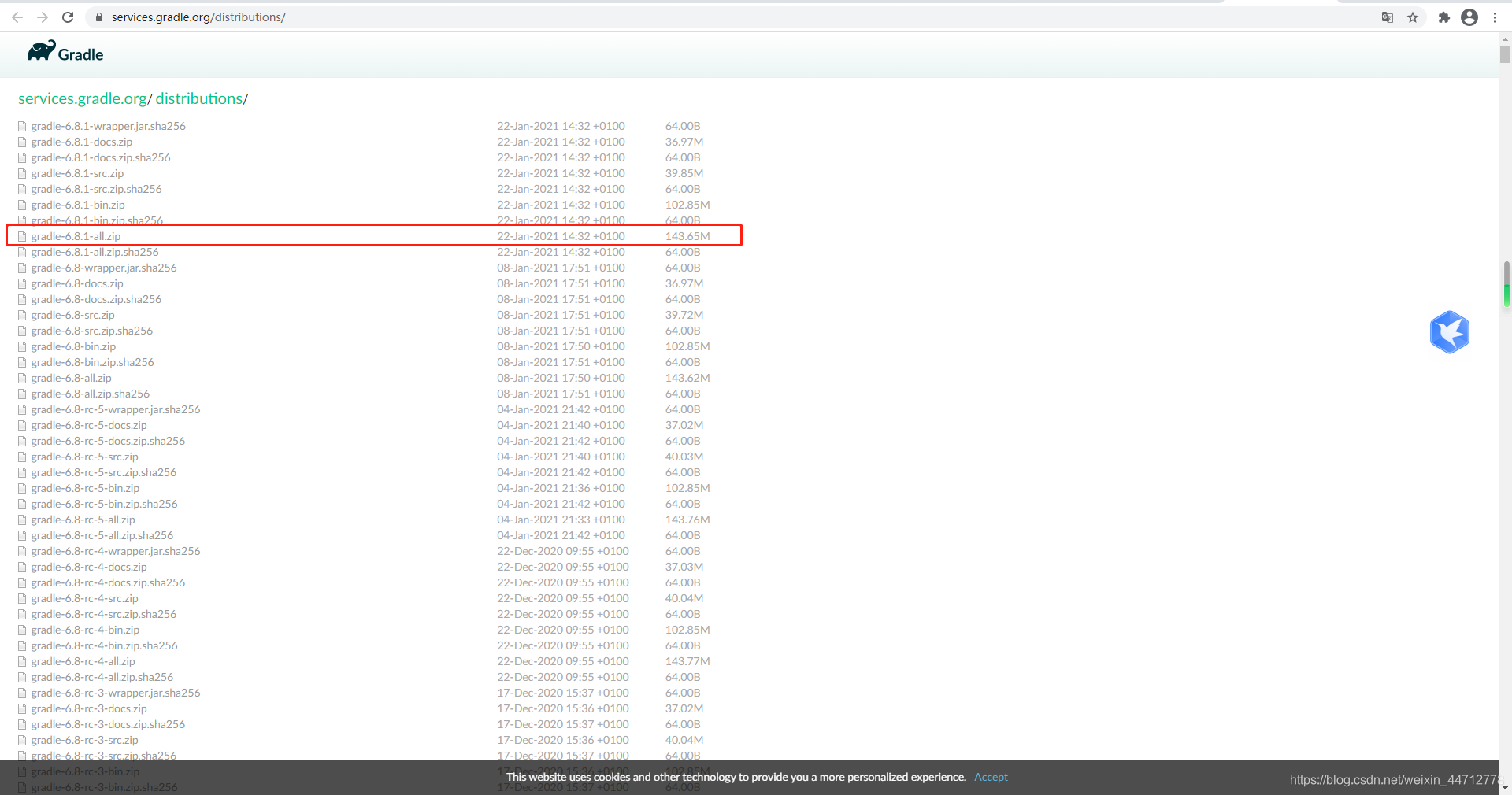Click the file icon beside gradle-6.8-src.zip
The height and width of the screenshot is (795, 1512).
(x=22, y=315)
